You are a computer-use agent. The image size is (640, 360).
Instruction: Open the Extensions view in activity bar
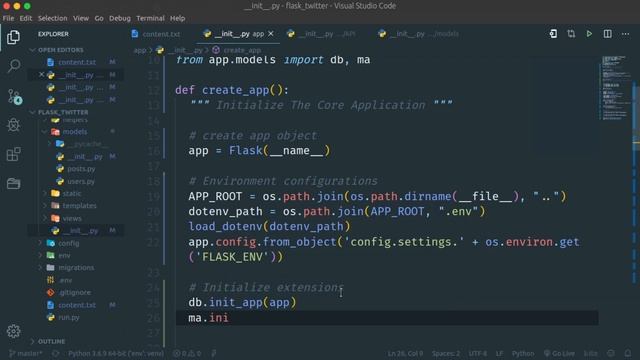click(13, 154)
